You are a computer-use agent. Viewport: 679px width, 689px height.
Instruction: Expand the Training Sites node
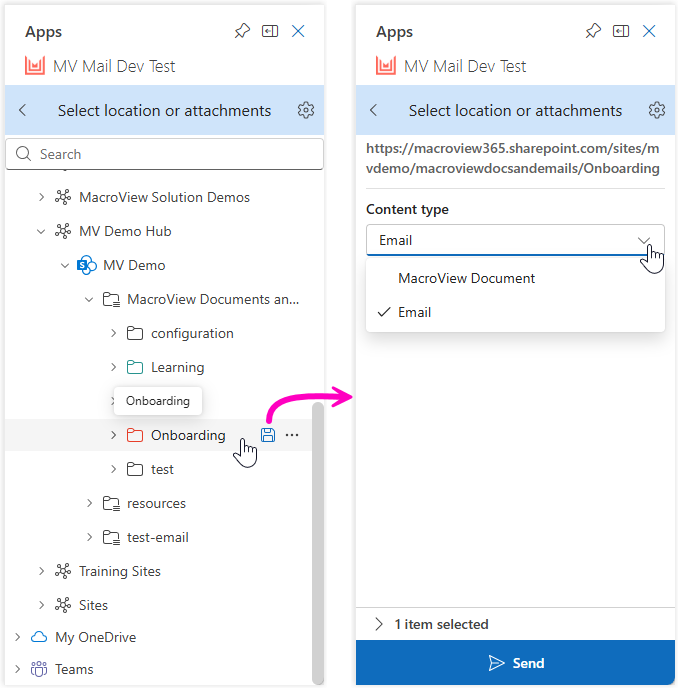(41, 571)
